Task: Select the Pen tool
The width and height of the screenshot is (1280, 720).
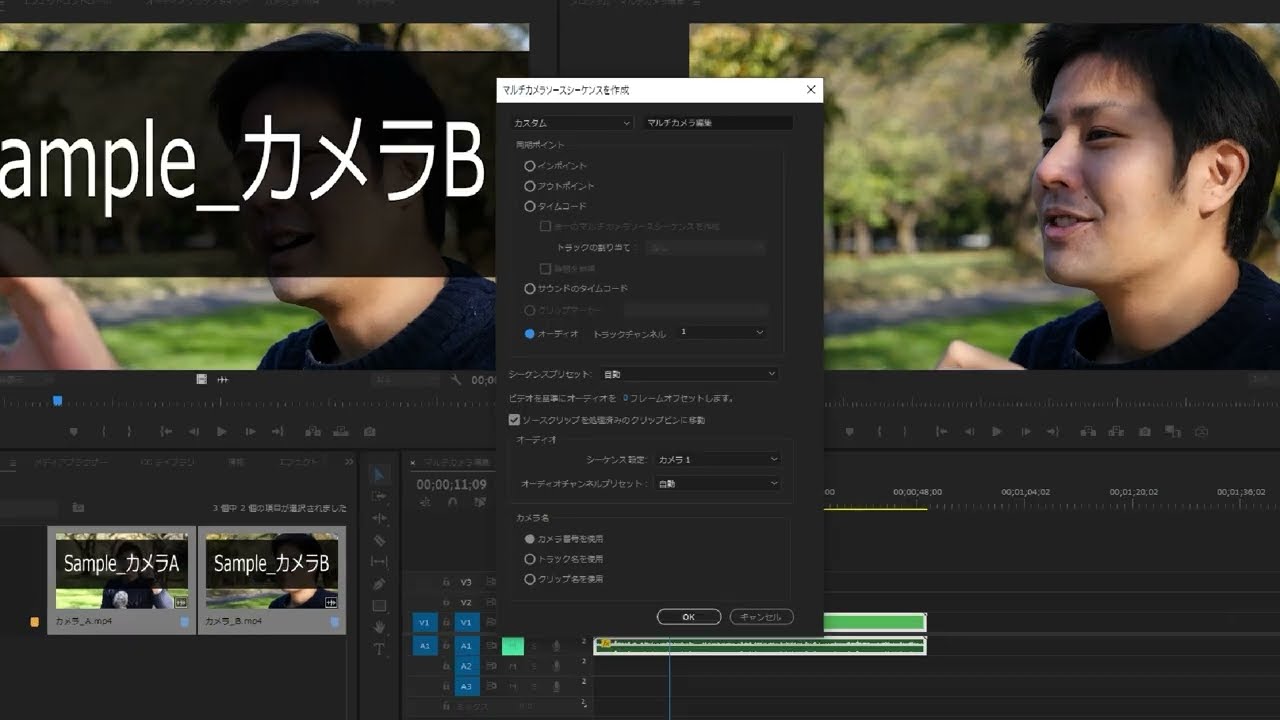Action: (x=379, y=583)
